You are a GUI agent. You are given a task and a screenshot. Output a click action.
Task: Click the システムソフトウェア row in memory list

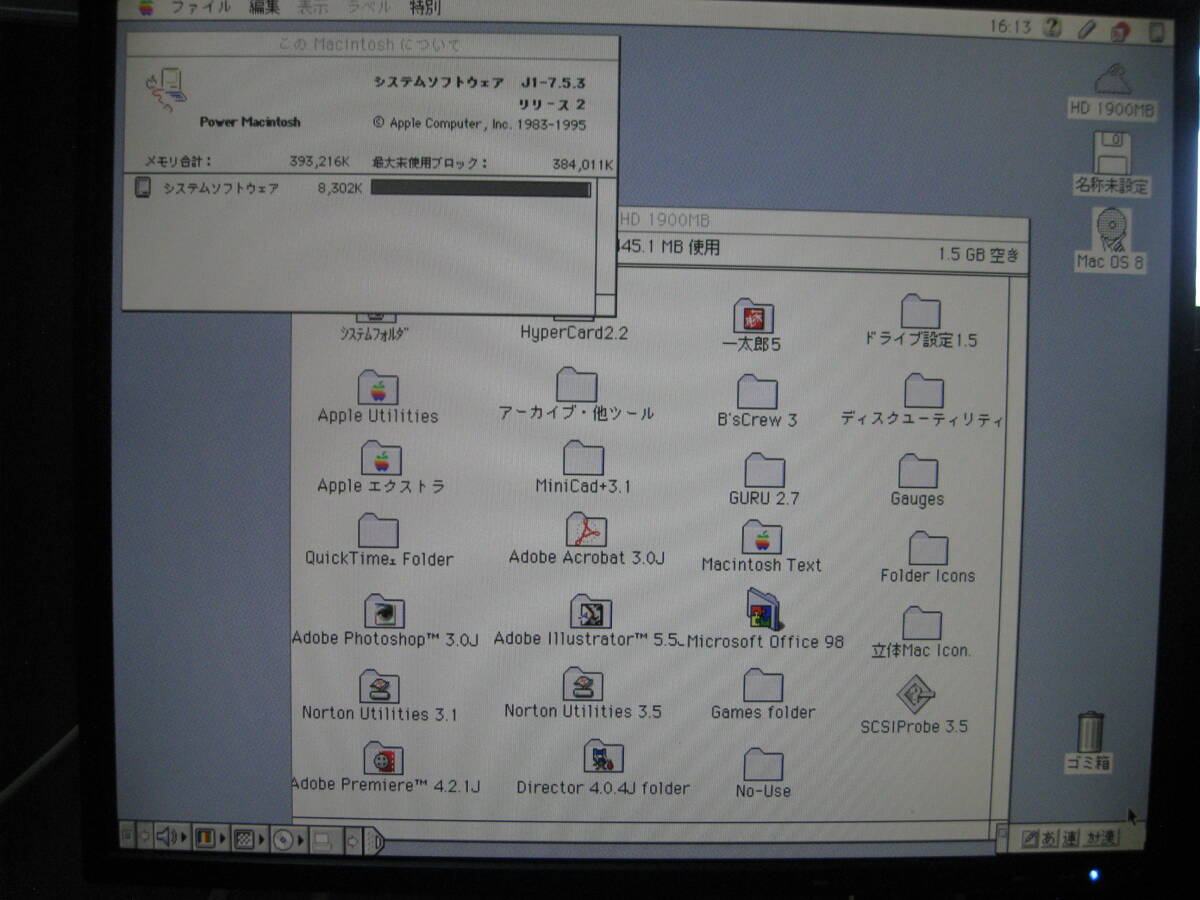tap(364, 188)
